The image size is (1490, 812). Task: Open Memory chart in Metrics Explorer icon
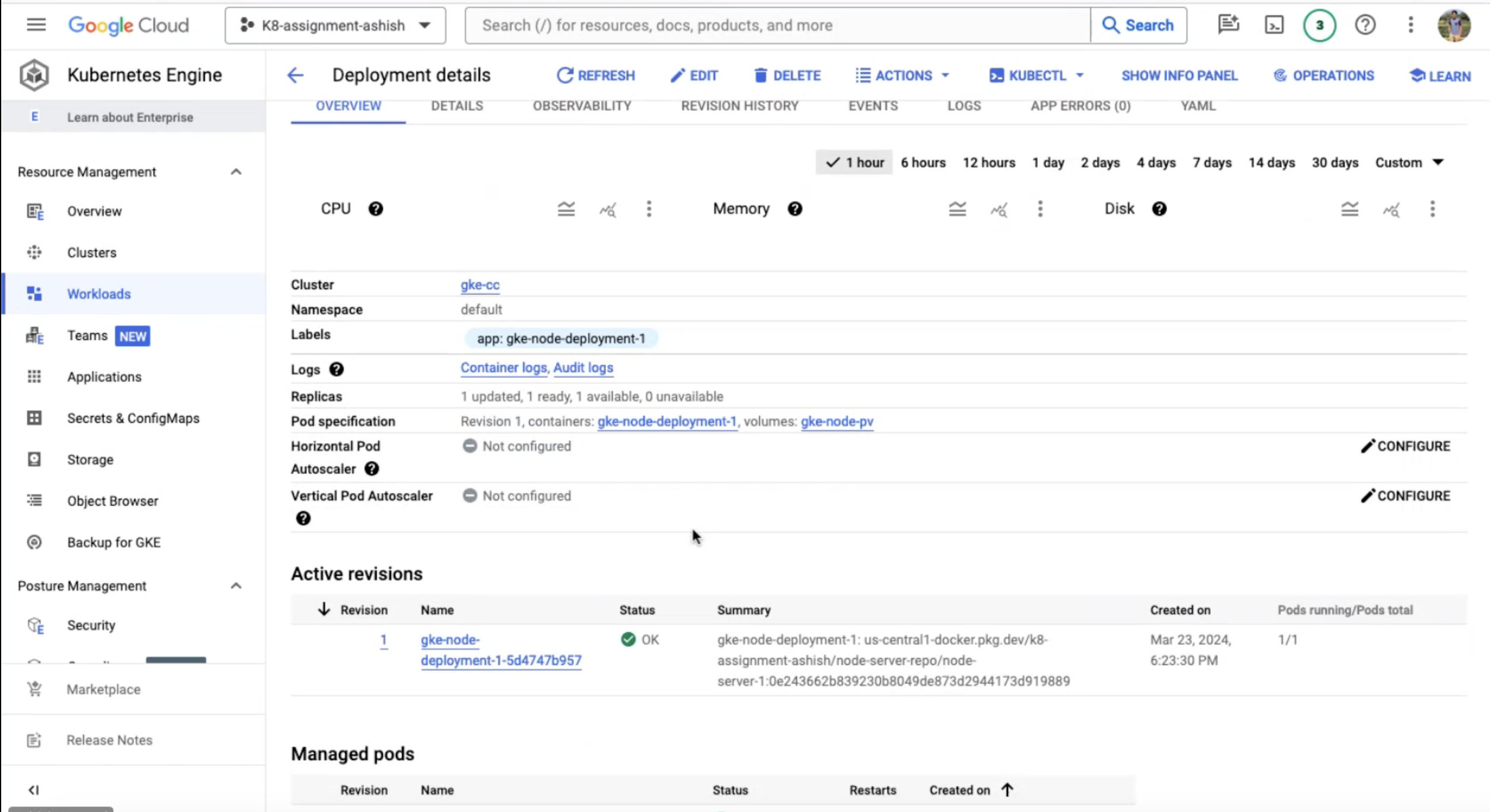(998, 209)
